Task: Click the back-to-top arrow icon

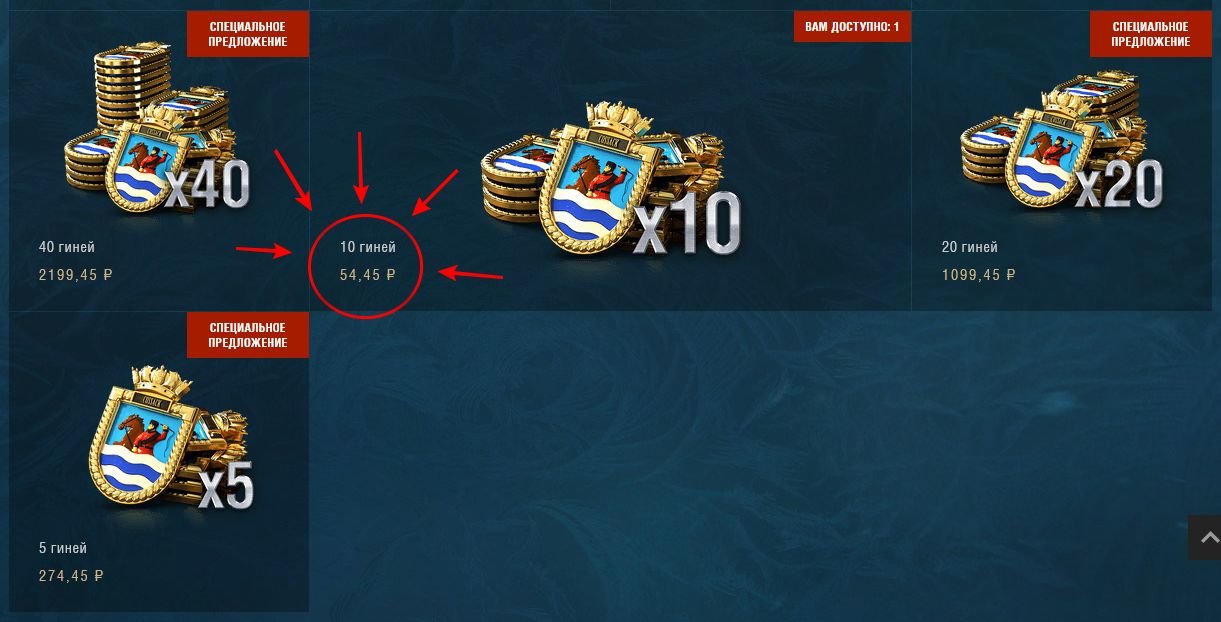Action: click(x=1207, y=538)
